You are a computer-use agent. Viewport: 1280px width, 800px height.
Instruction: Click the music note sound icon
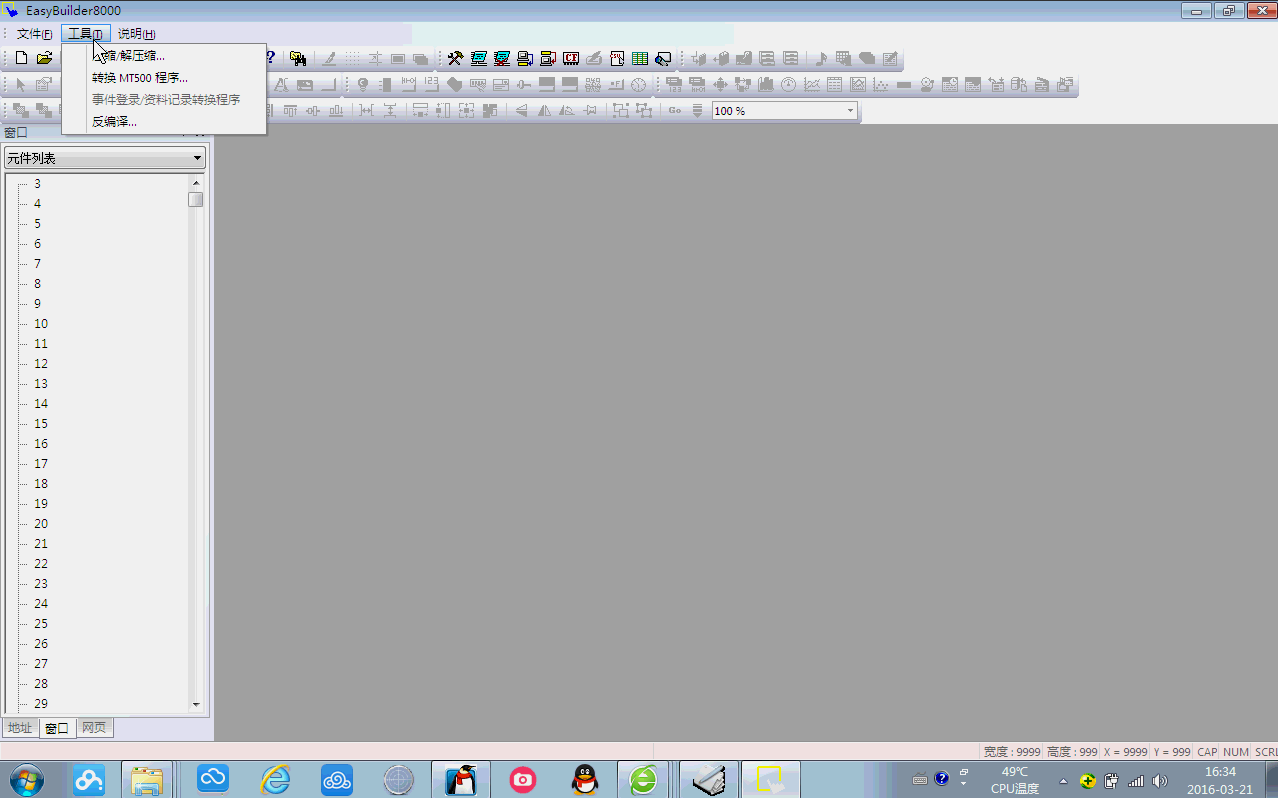pos(820,58)
